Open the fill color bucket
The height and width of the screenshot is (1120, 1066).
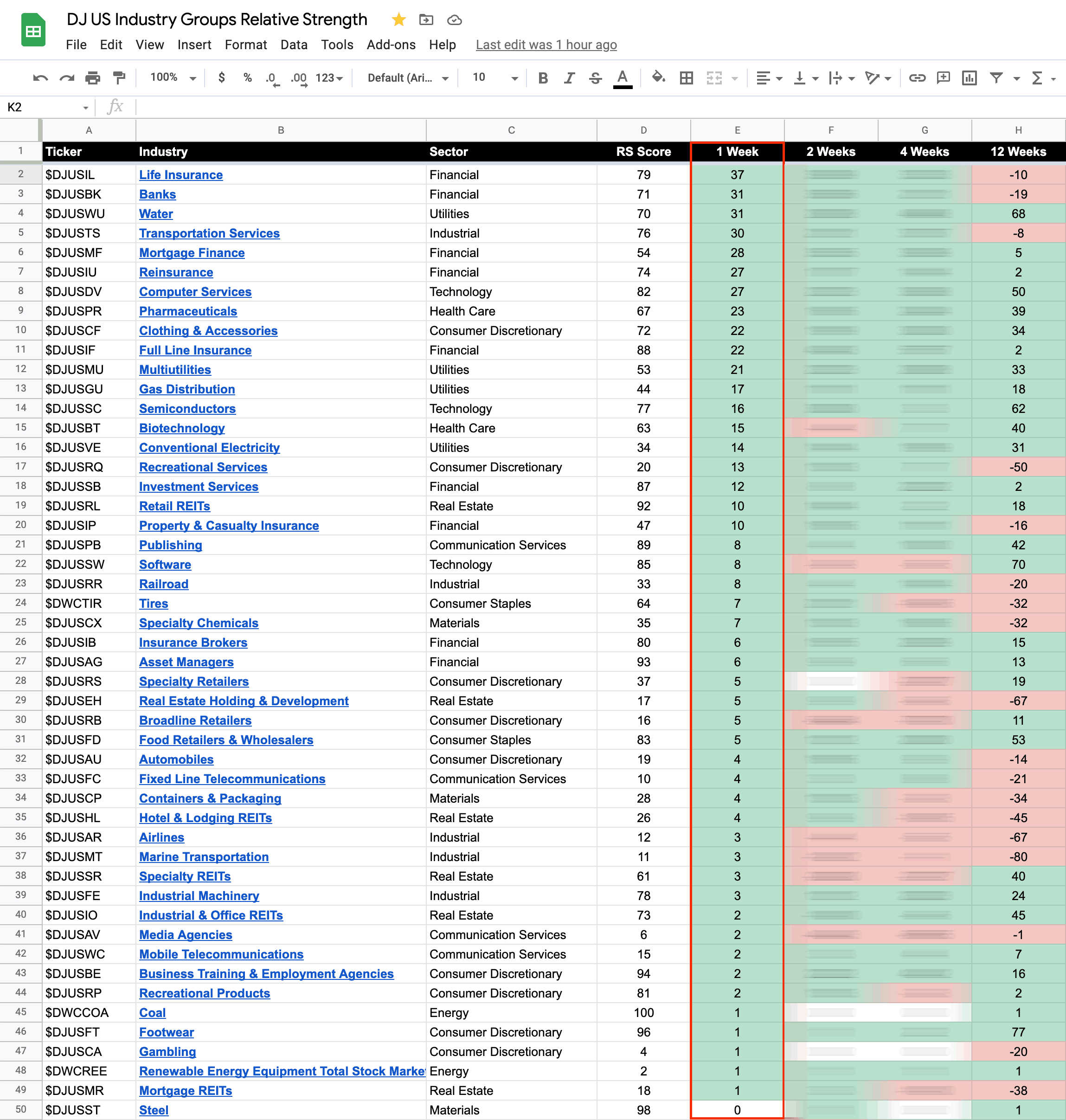(658, 77)
